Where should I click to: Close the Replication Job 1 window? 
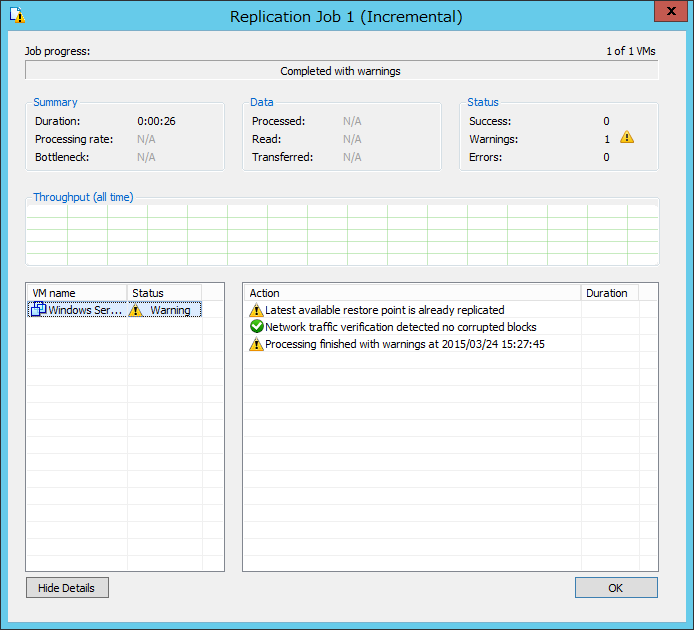671,11
